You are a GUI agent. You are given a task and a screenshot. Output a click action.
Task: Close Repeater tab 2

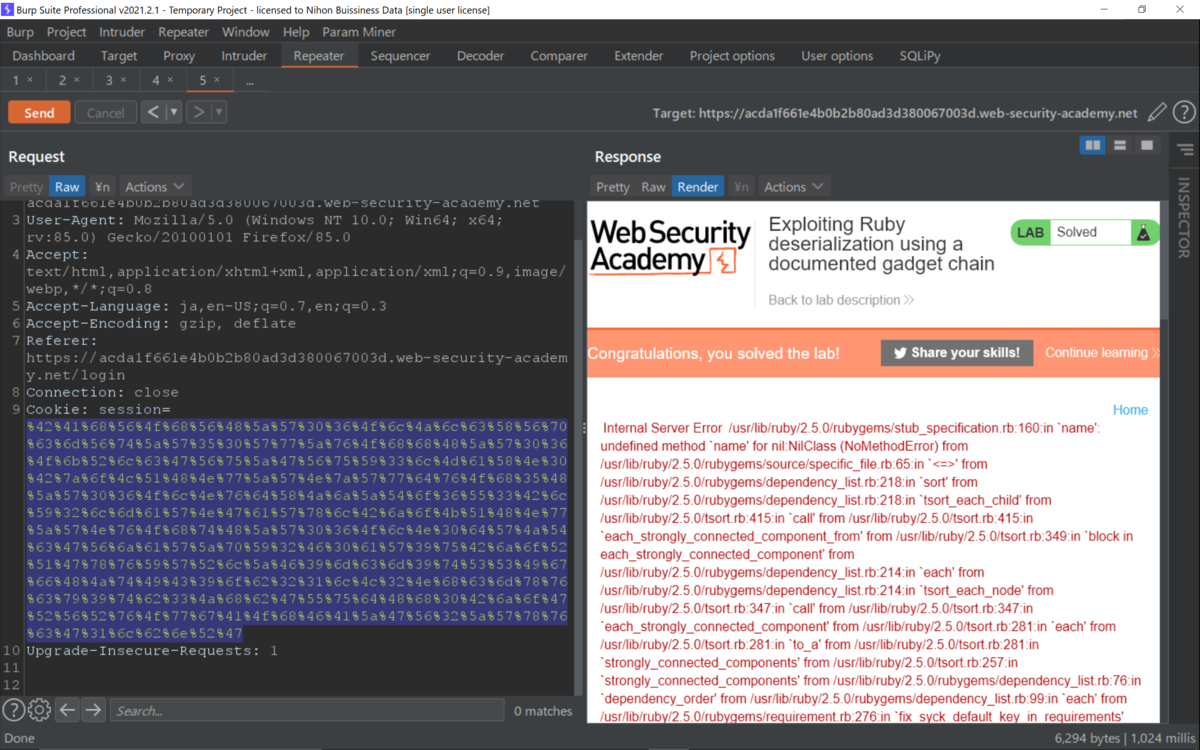pyautogui.click(x=77, y=80)
